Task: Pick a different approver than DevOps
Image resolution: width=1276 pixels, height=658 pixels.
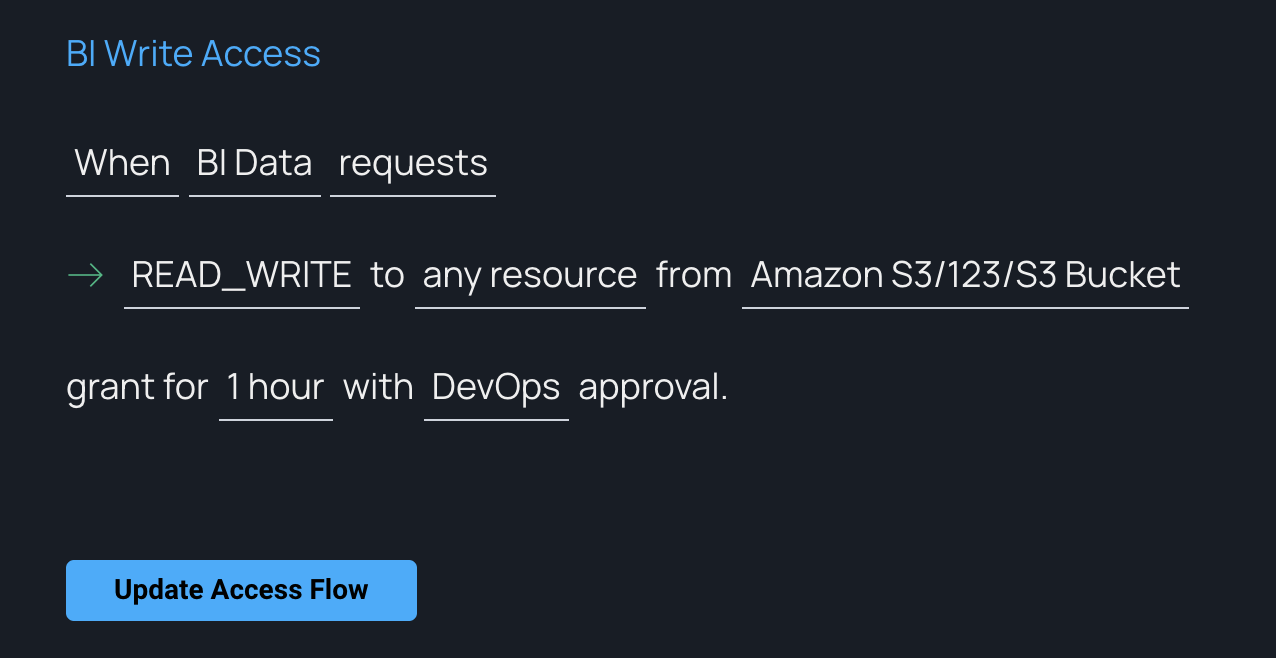Action: point(496,387)
